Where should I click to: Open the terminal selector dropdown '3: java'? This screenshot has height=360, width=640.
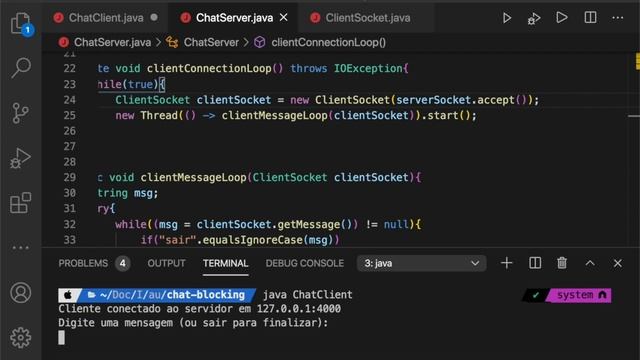(x=421, y=263)
